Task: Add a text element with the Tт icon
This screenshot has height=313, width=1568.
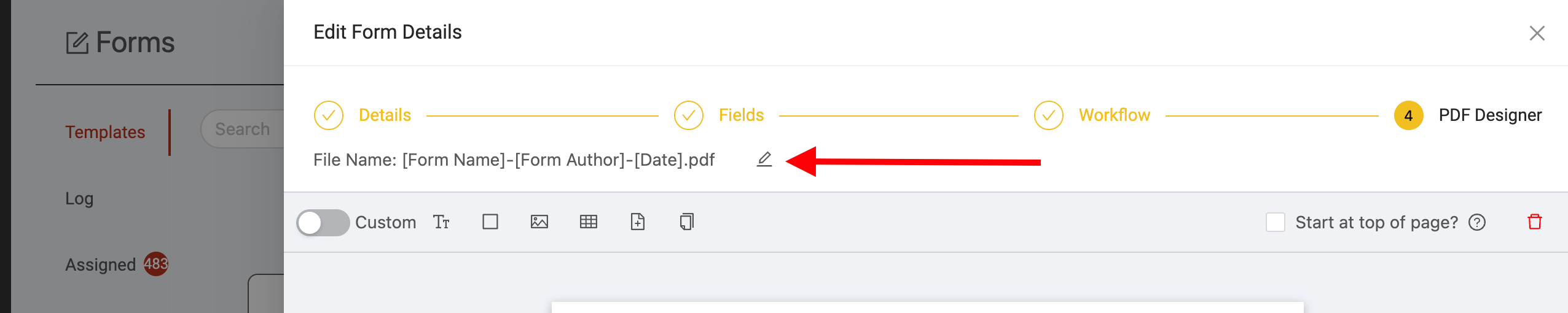Action: 441,222
